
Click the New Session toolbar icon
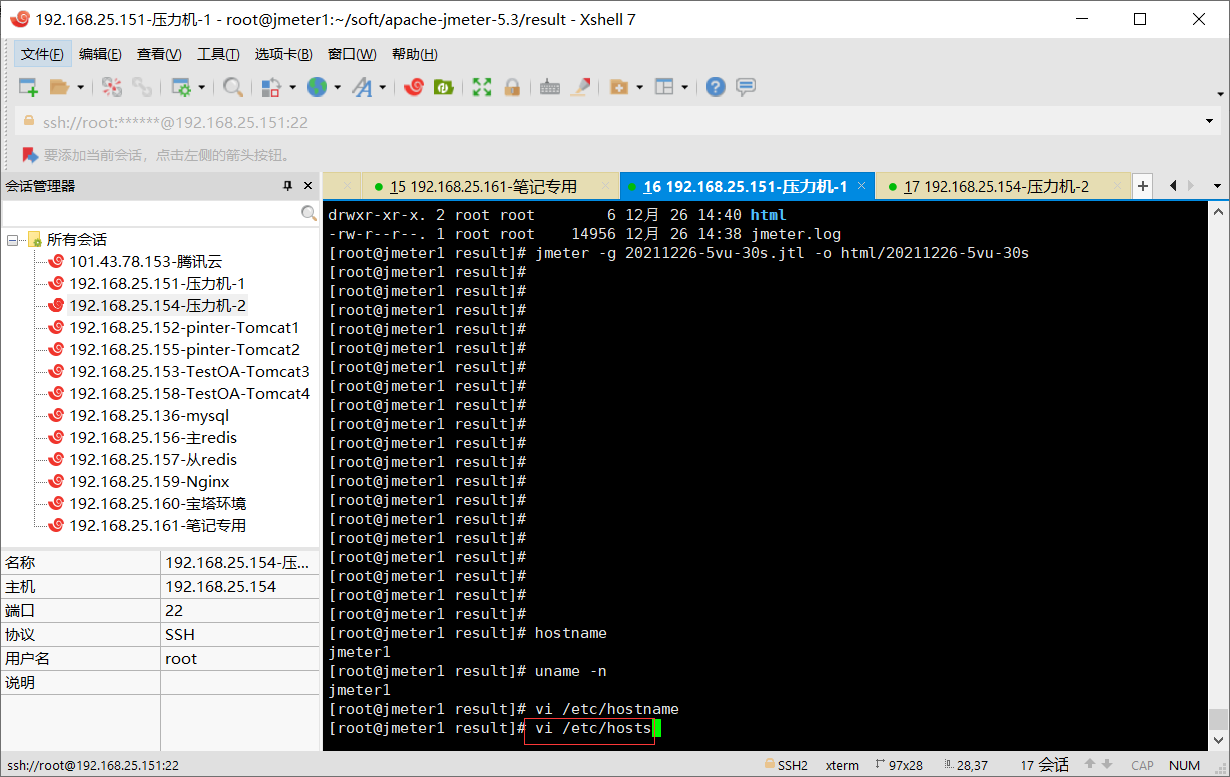(28, 87)
